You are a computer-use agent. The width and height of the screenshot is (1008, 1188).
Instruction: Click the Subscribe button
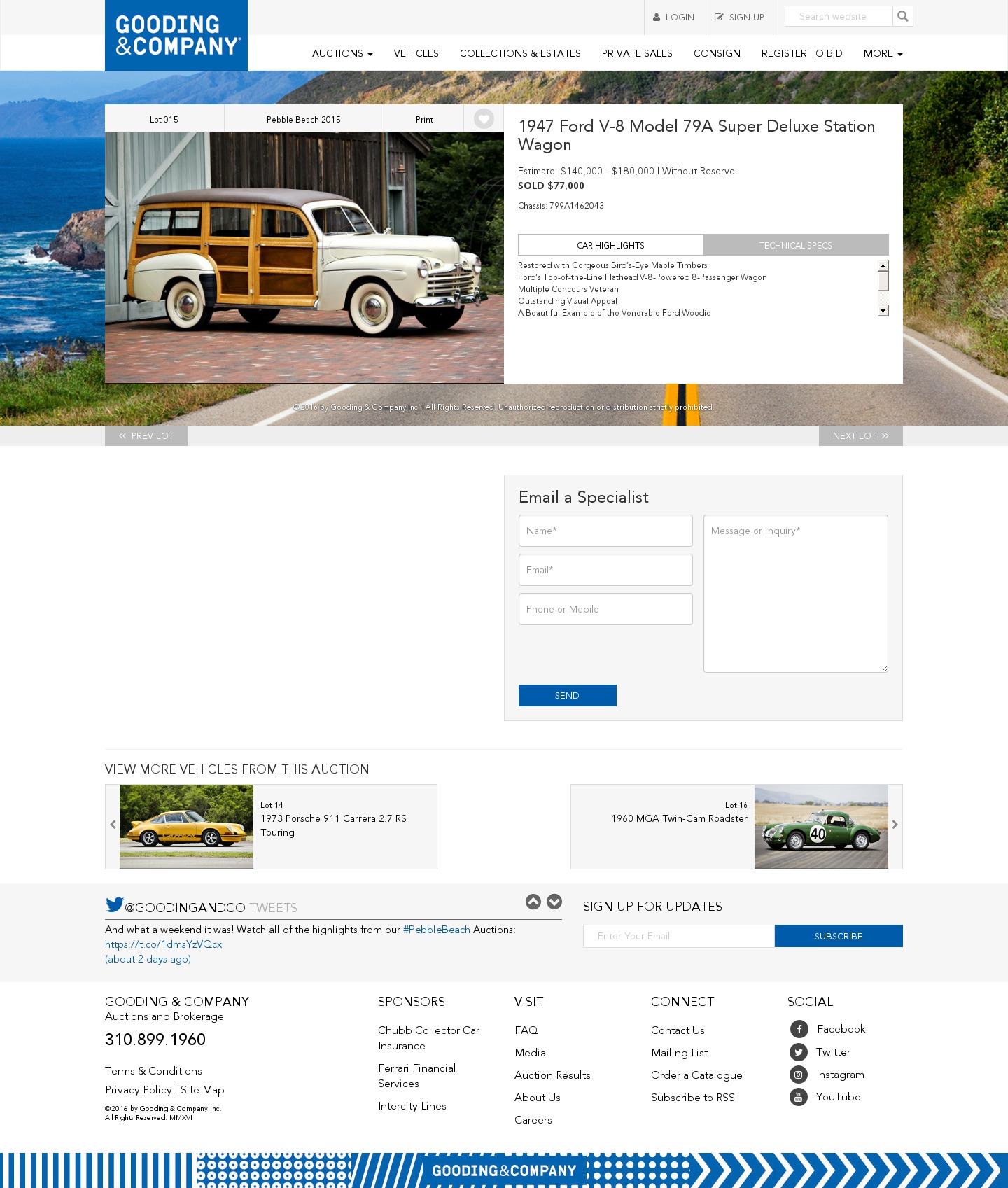pos(839,936)
